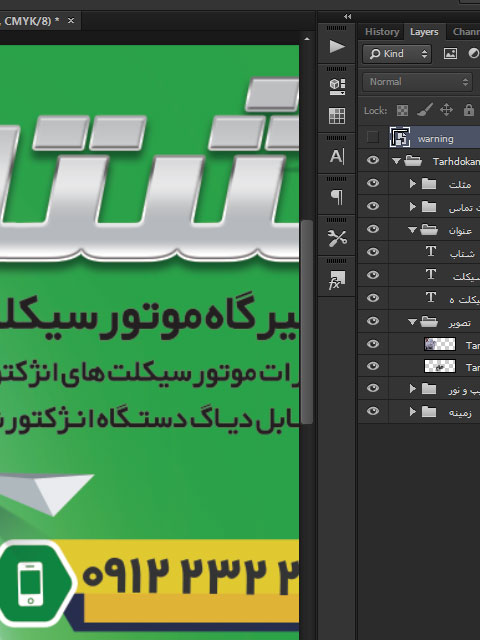
Task: Hide the شتاب text layer
Action: click(x=373, y=252)
